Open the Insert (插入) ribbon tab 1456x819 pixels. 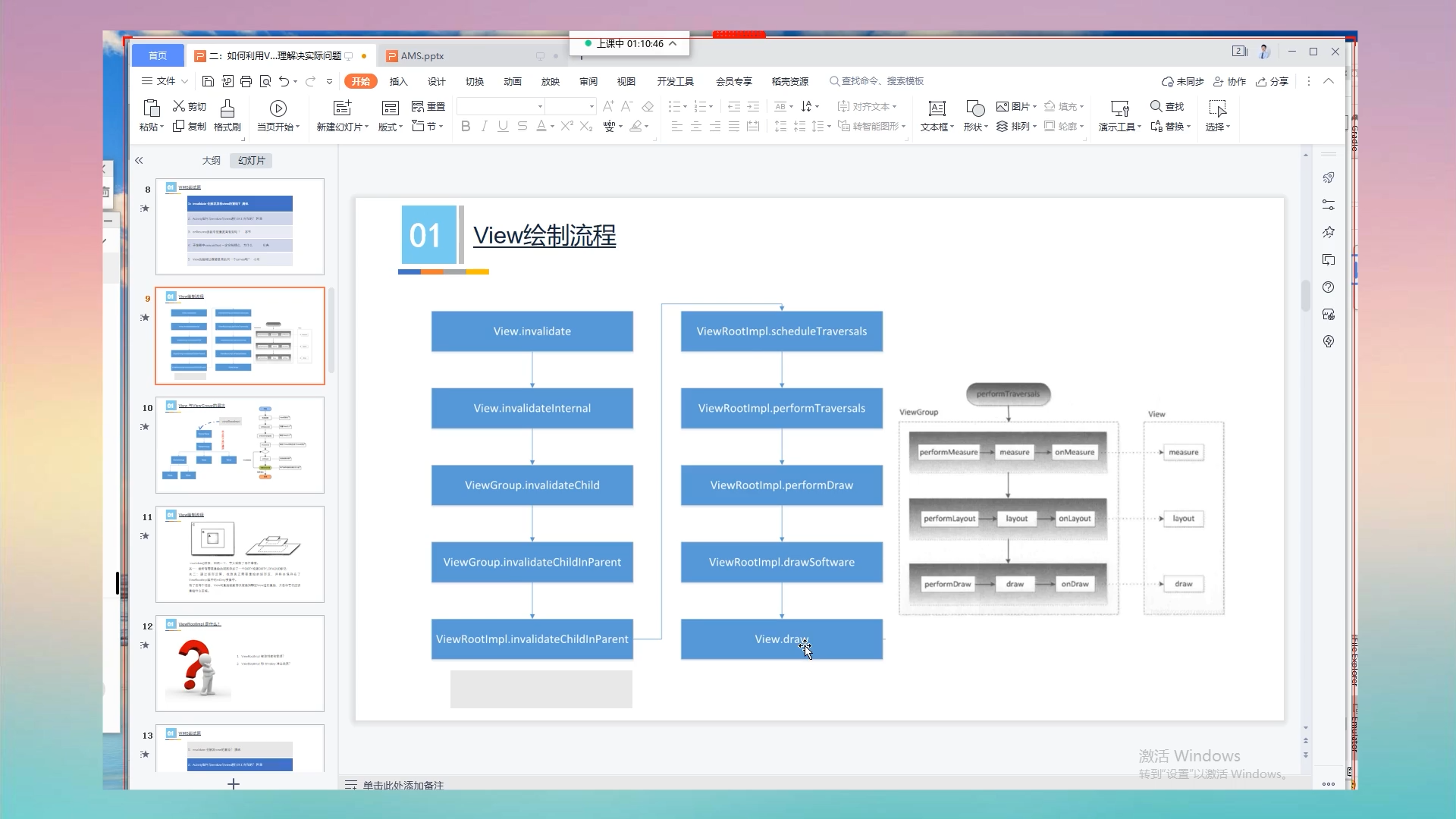(398, 82)
